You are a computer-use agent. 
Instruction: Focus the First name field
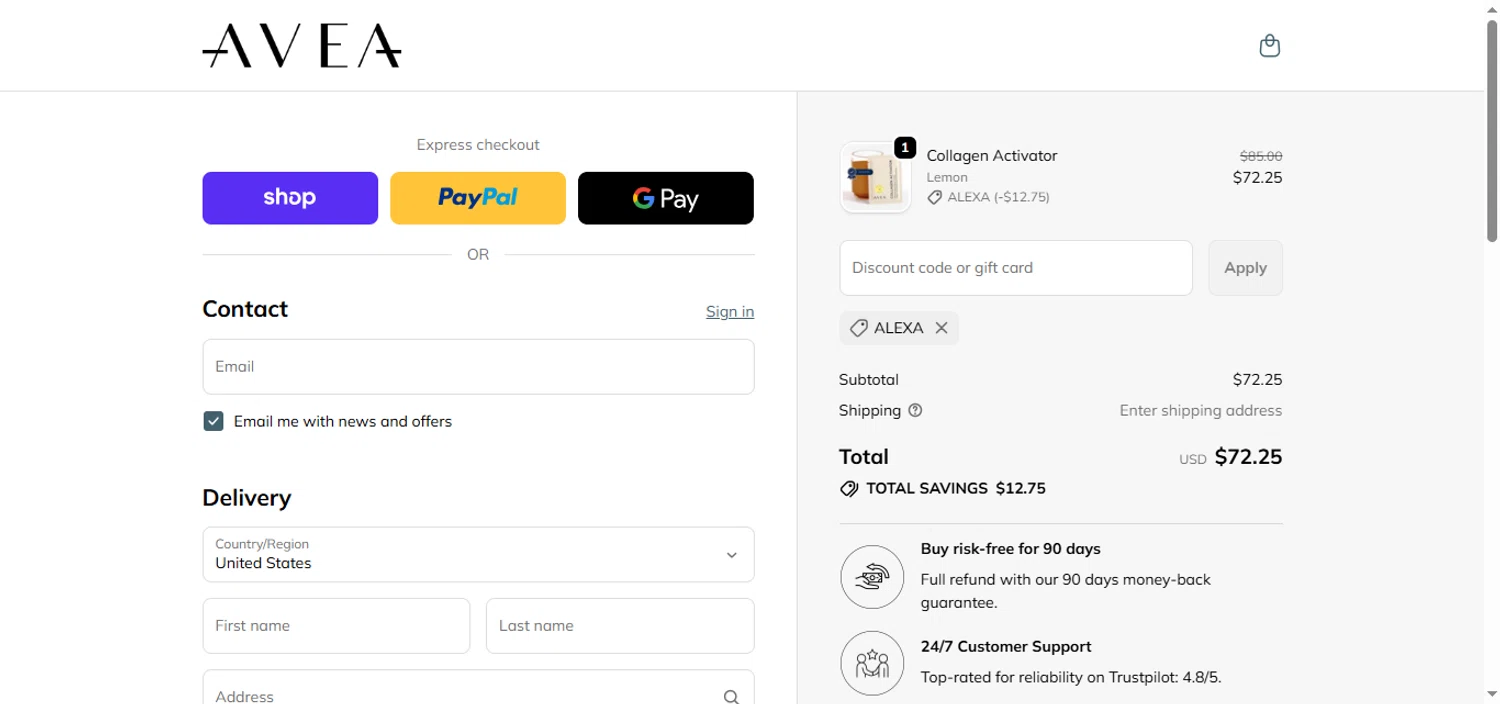(x=336, y=626)
